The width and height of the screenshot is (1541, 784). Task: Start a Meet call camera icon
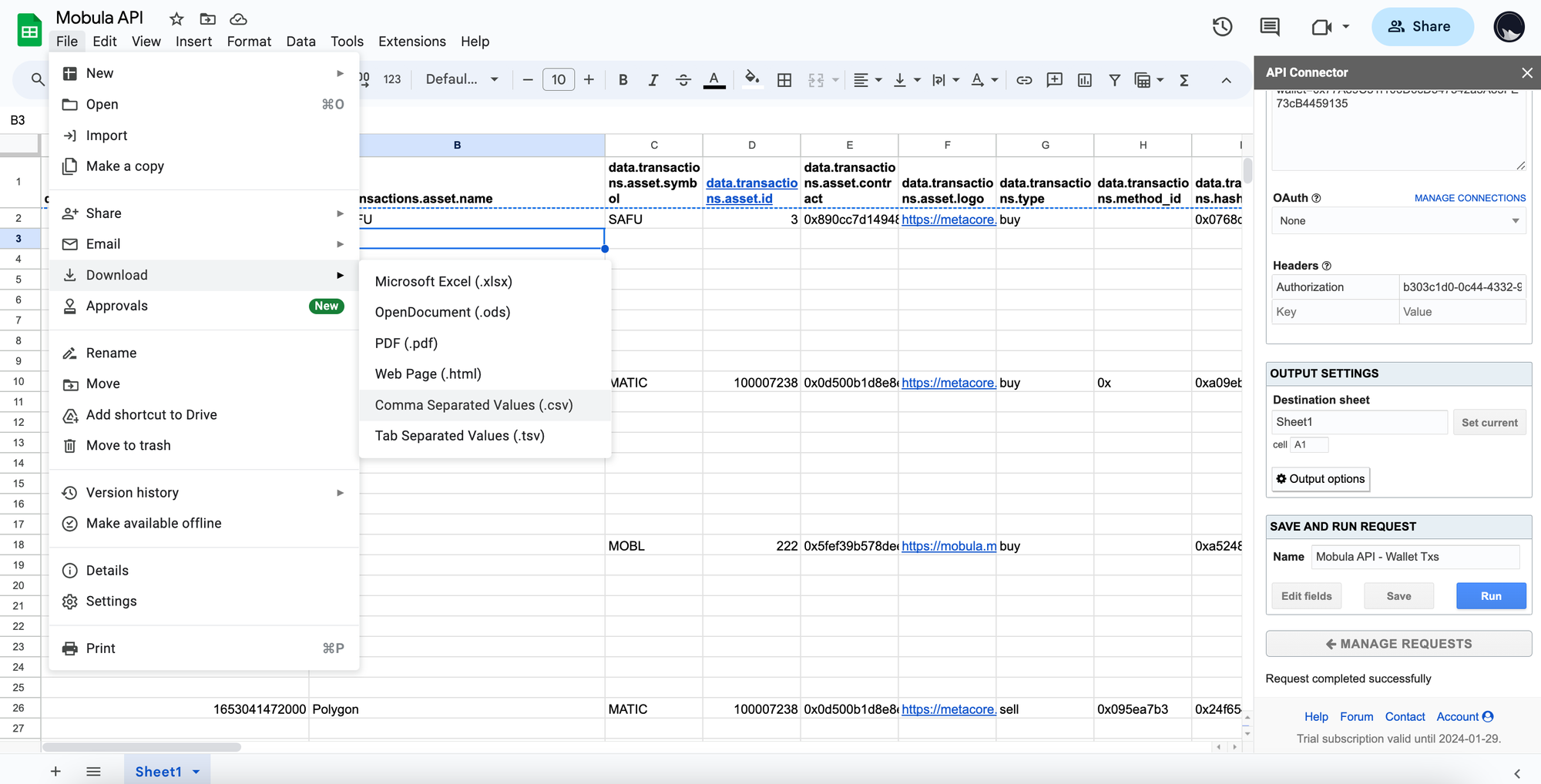[1321, 27]
